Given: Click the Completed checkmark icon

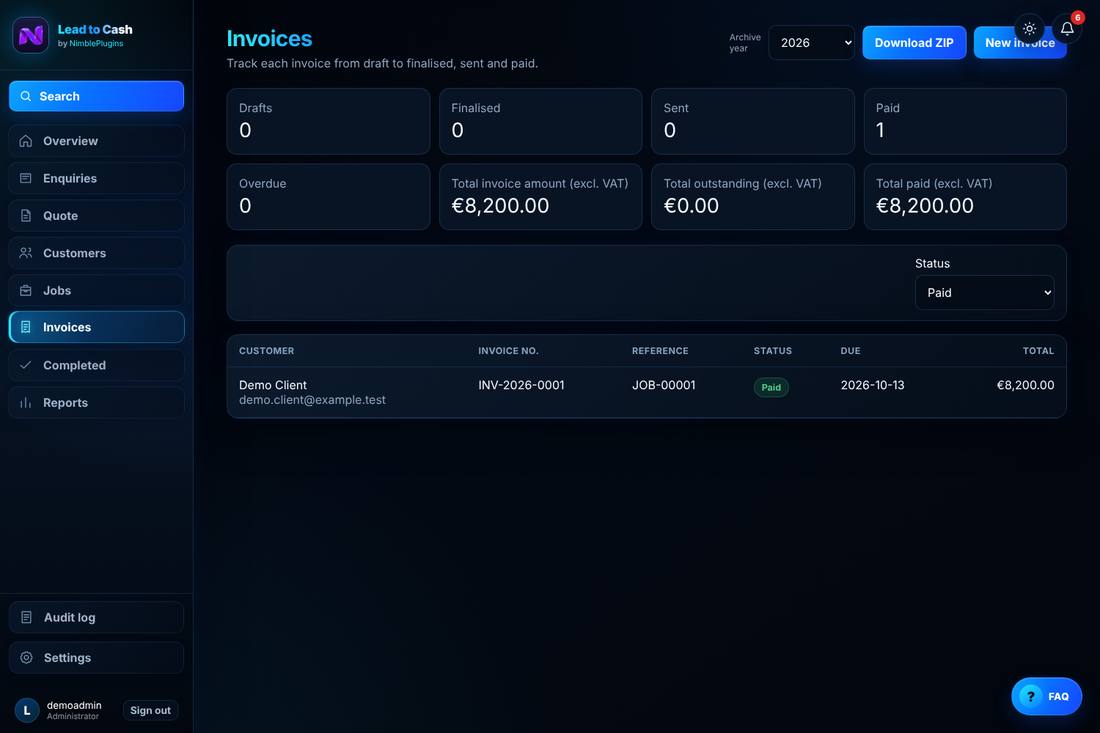Looking at the screenshot, I should coord(26,365).
